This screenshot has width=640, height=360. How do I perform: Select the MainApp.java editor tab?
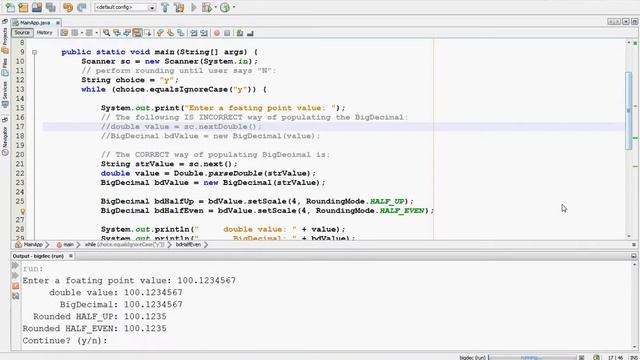[35, 23]
